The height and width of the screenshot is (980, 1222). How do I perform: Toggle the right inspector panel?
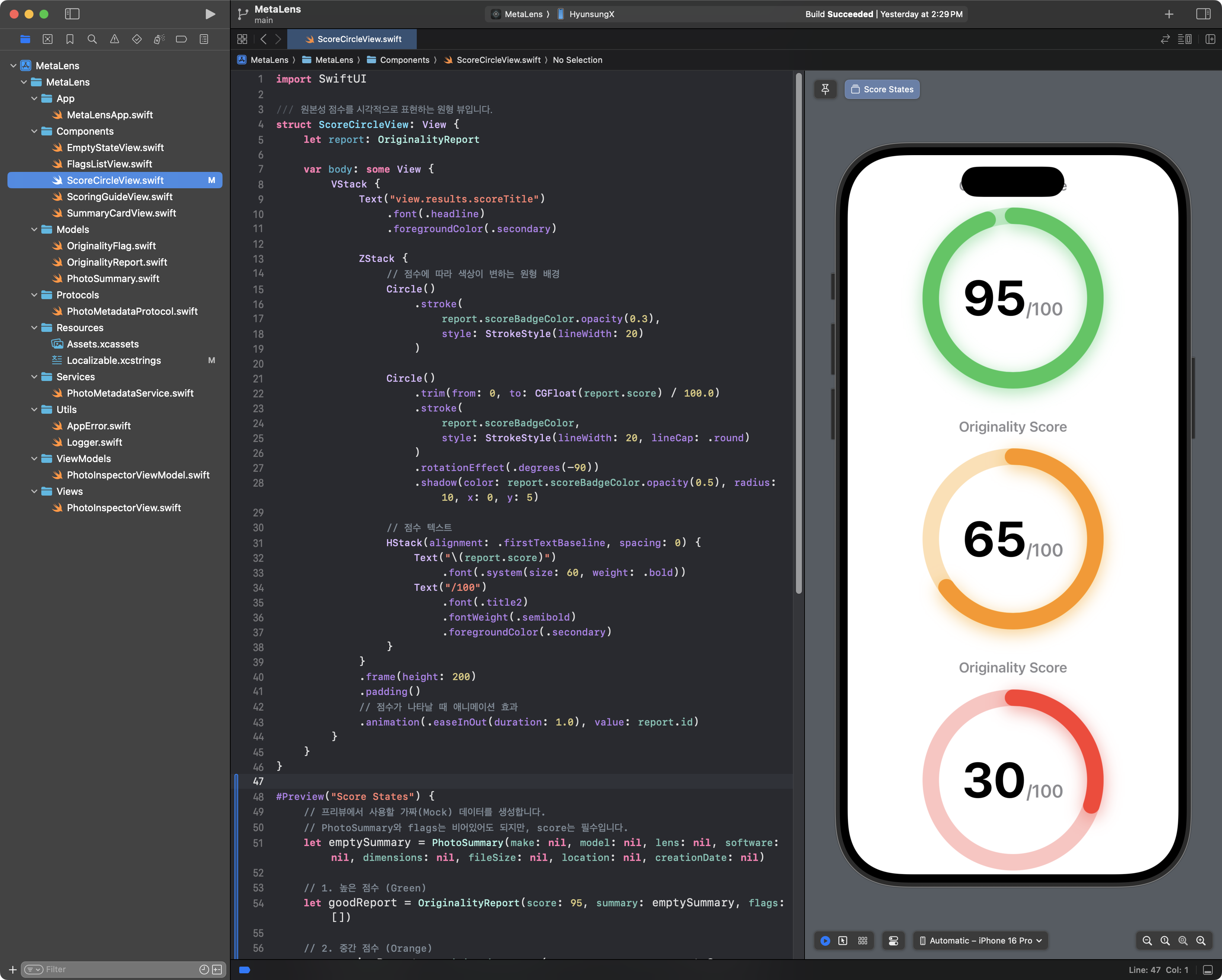coord(1203,14)
